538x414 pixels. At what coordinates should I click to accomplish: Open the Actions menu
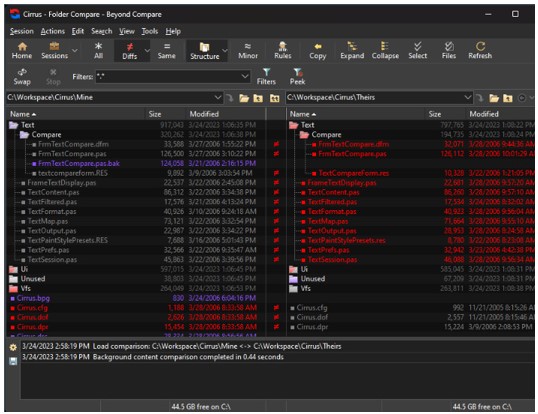[52, 31]
